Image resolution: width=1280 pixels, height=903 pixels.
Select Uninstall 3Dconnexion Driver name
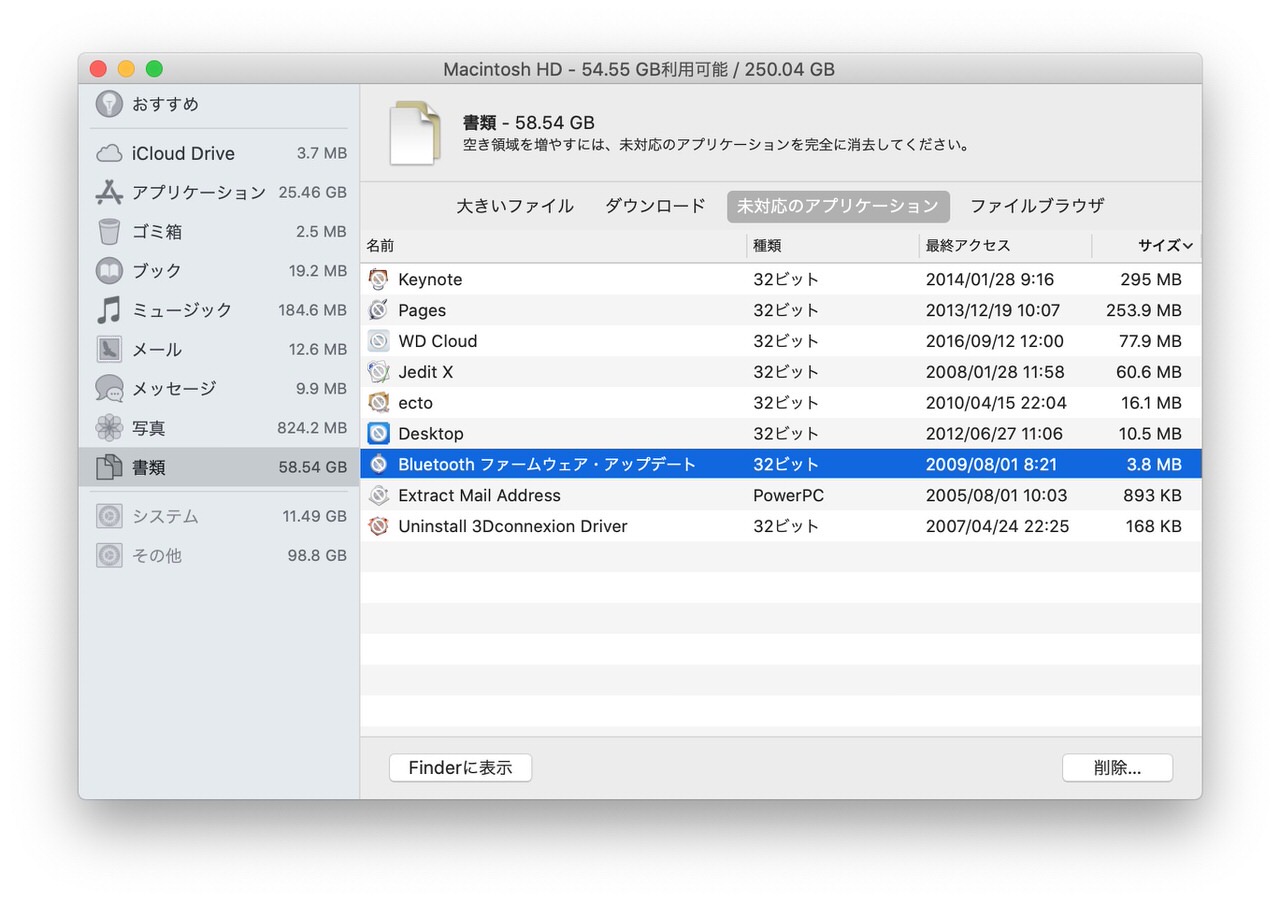(513, 527)
